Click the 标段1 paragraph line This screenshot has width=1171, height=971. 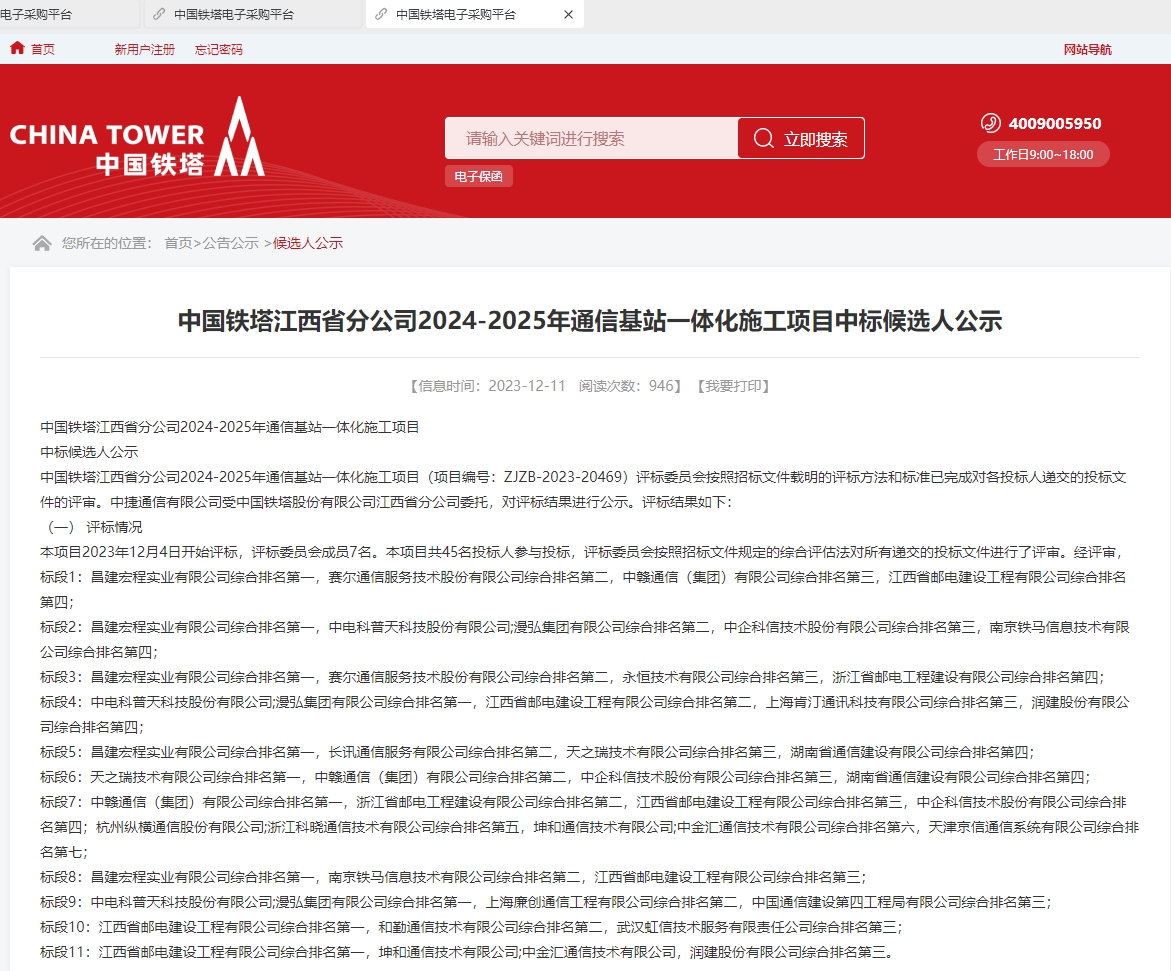[583, 590]
